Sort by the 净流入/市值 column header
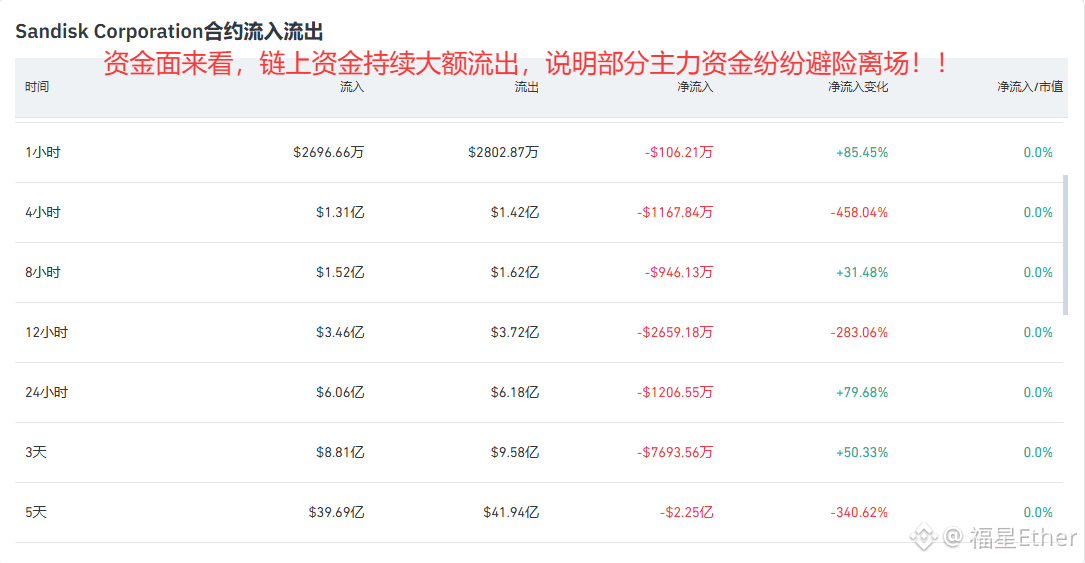The image size is (1085, 563). tap(1030, 86)
